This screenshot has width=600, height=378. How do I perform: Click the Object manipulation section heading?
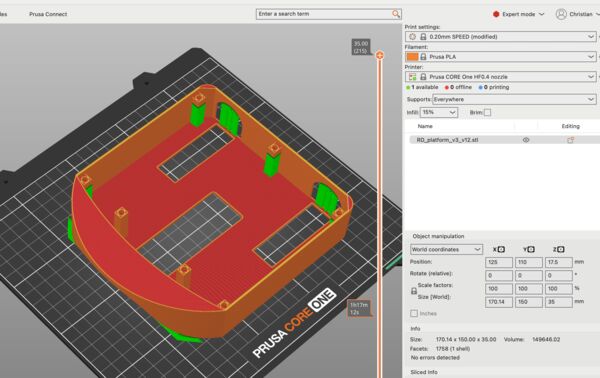[438, 236]
